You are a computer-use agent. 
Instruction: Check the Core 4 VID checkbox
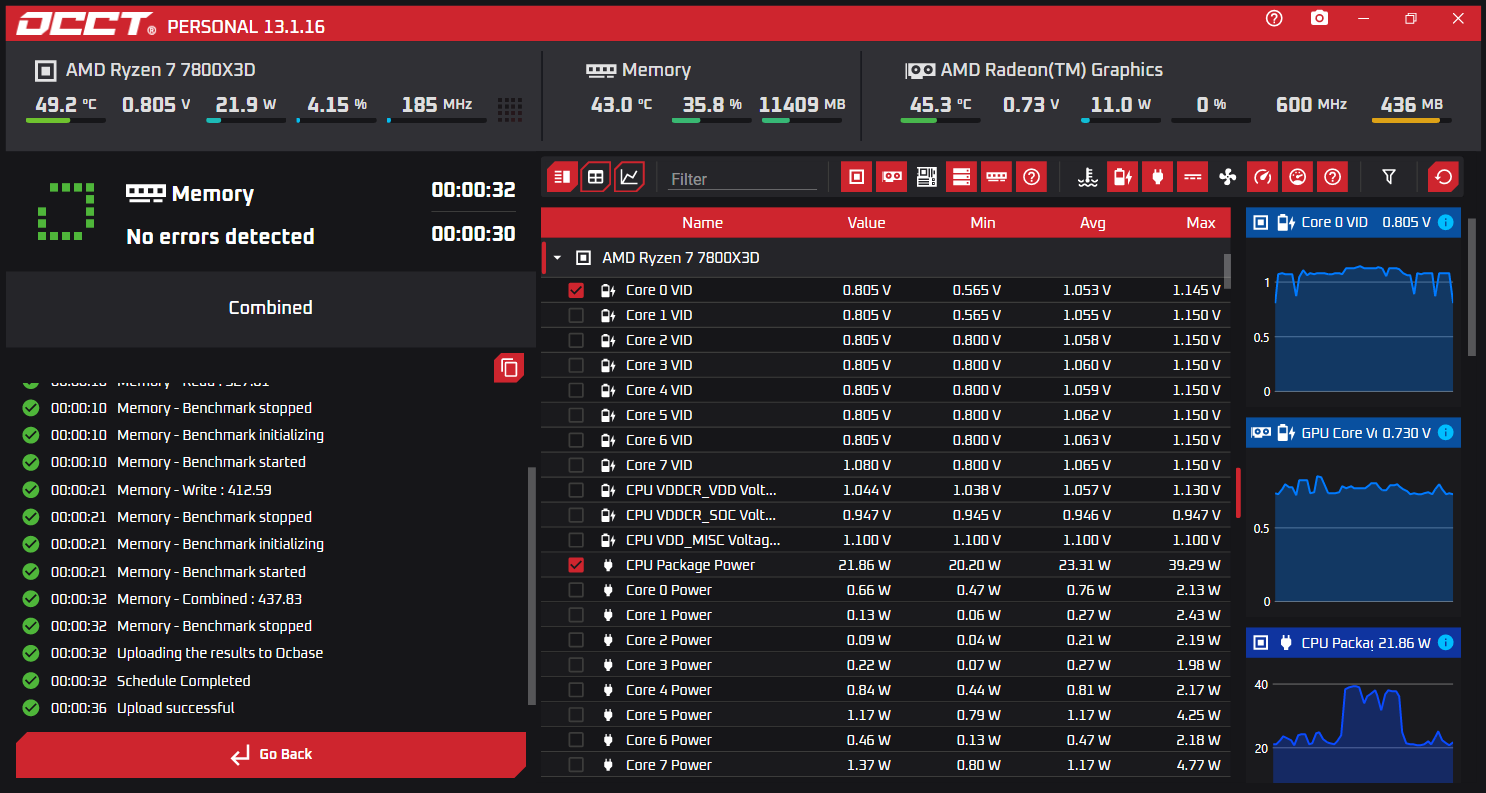tap(576, 390)
